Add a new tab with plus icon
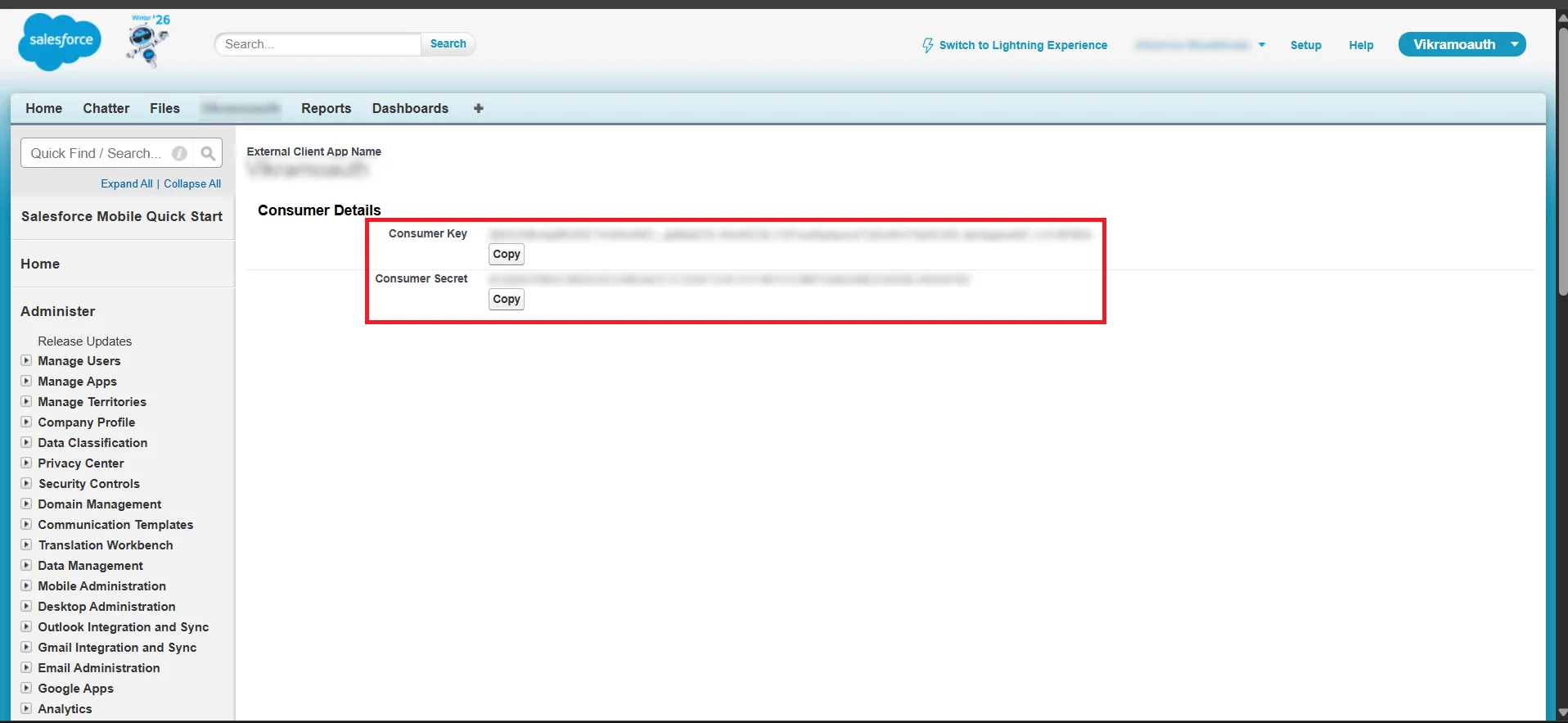The height and width of the screenshot is (723, 1568). (479, 108)
